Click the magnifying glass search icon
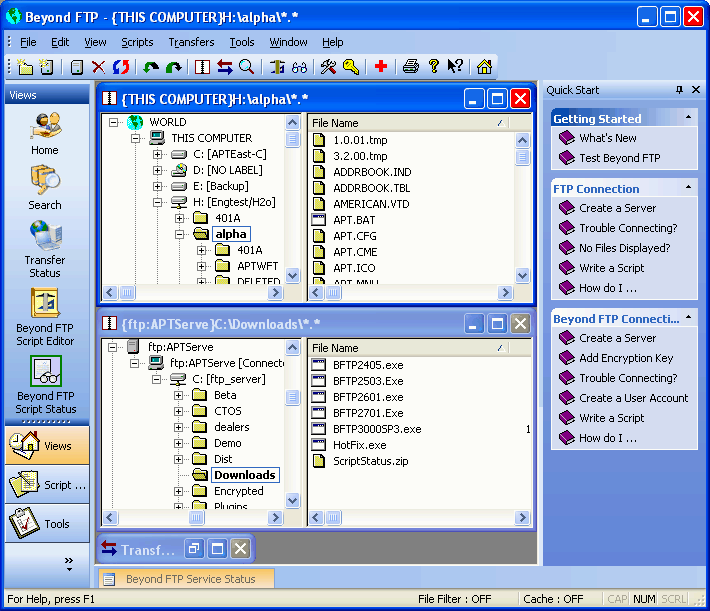710x611 pixels. (x=247, y=67)
